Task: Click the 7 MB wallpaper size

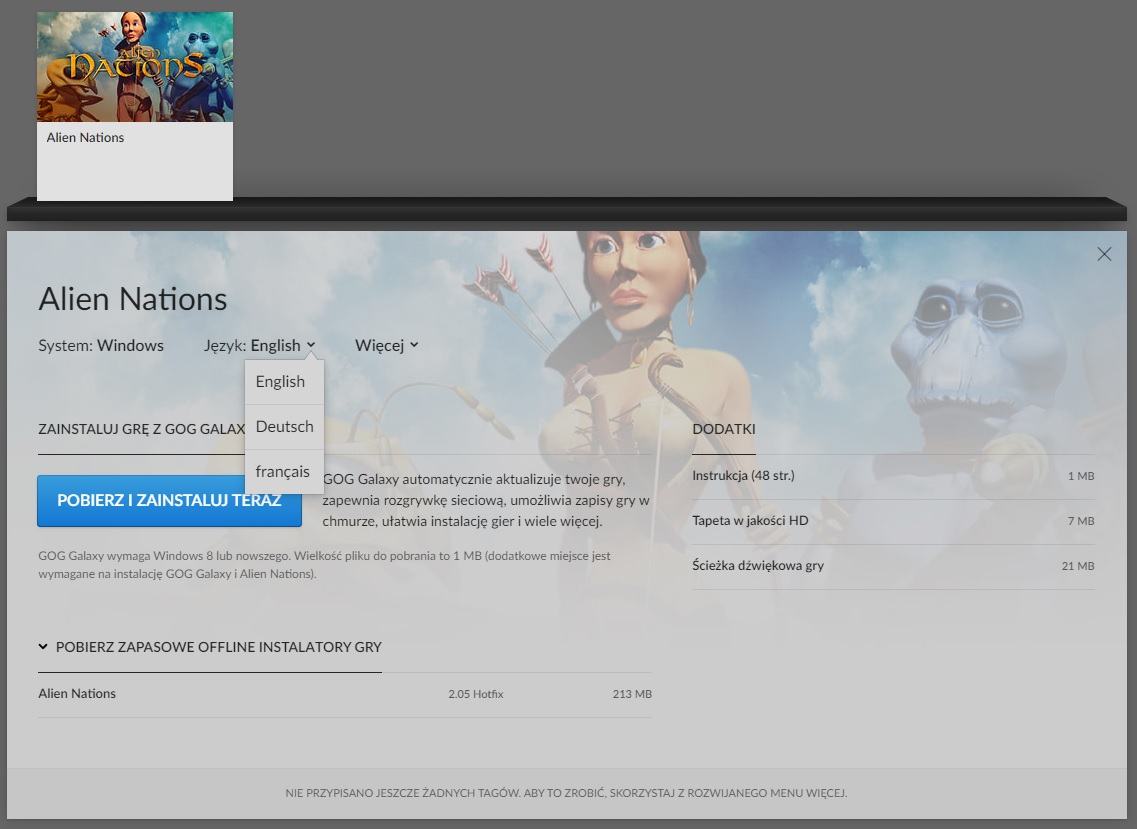Action: pos(1081,521)
